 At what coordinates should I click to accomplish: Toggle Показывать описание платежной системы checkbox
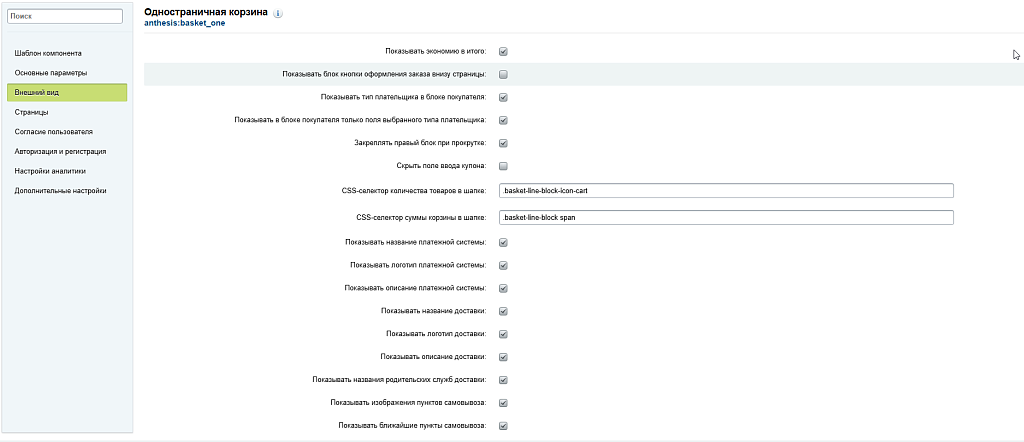click(x=504, y=288)
